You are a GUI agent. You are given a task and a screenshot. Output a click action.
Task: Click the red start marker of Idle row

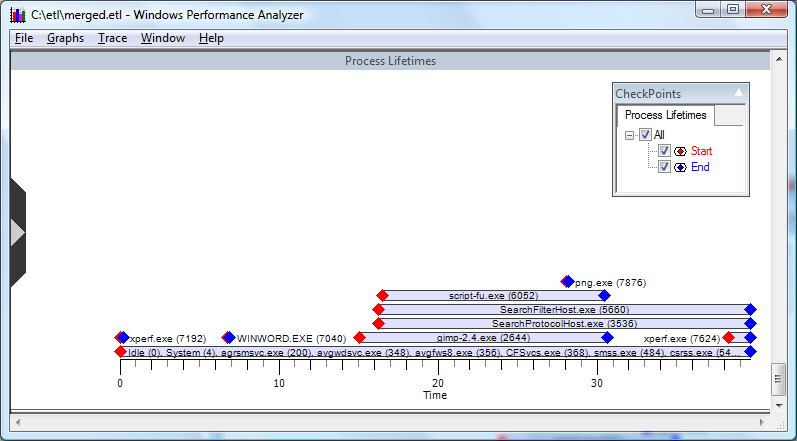[120, 352]
